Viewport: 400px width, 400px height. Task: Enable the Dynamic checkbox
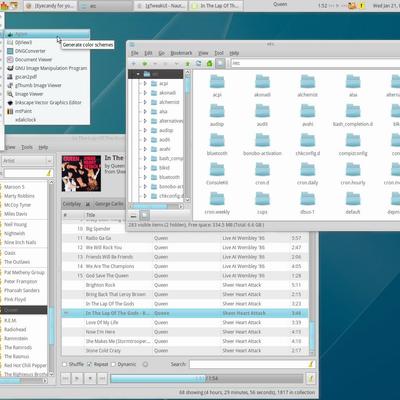coord(113,364)
